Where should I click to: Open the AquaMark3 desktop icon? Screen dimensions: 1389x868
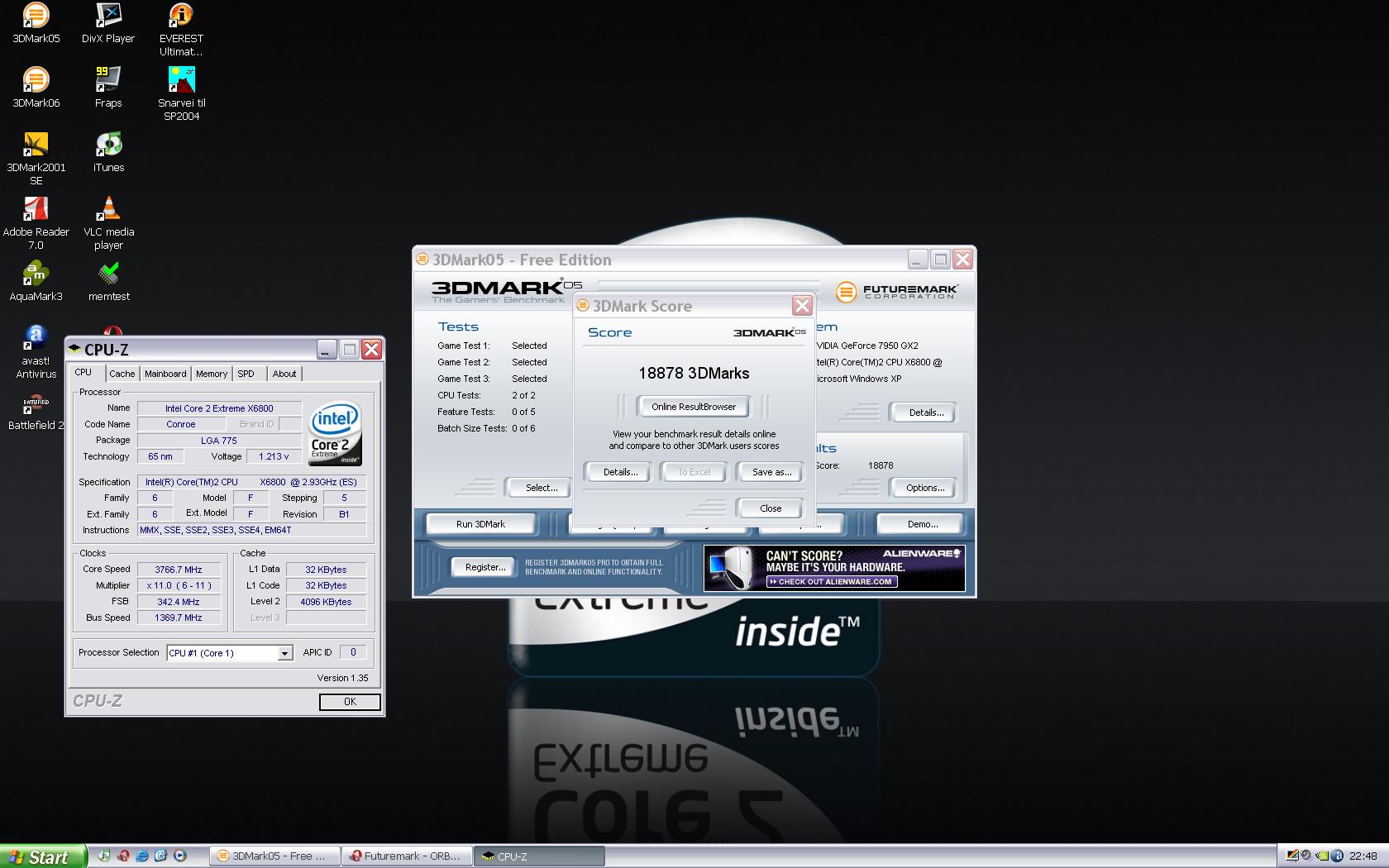click(x=36, y=281)
